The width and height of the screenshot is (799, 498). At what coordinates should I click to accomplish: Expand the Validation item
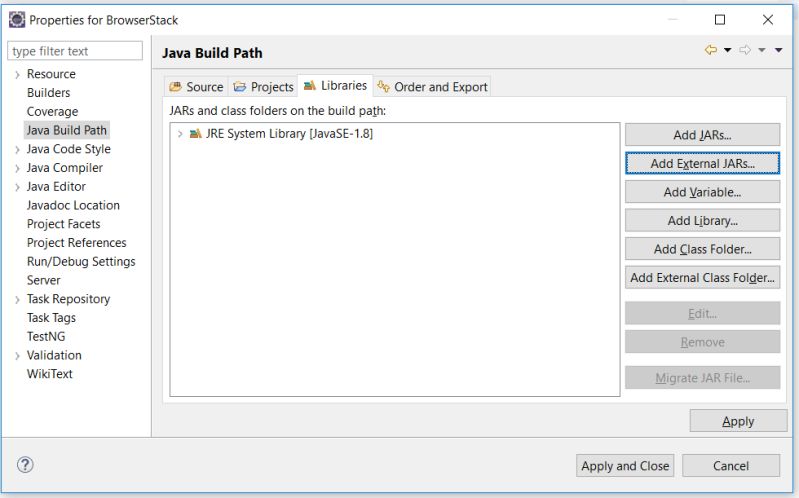pyautogui.click(x=17, y=356)
